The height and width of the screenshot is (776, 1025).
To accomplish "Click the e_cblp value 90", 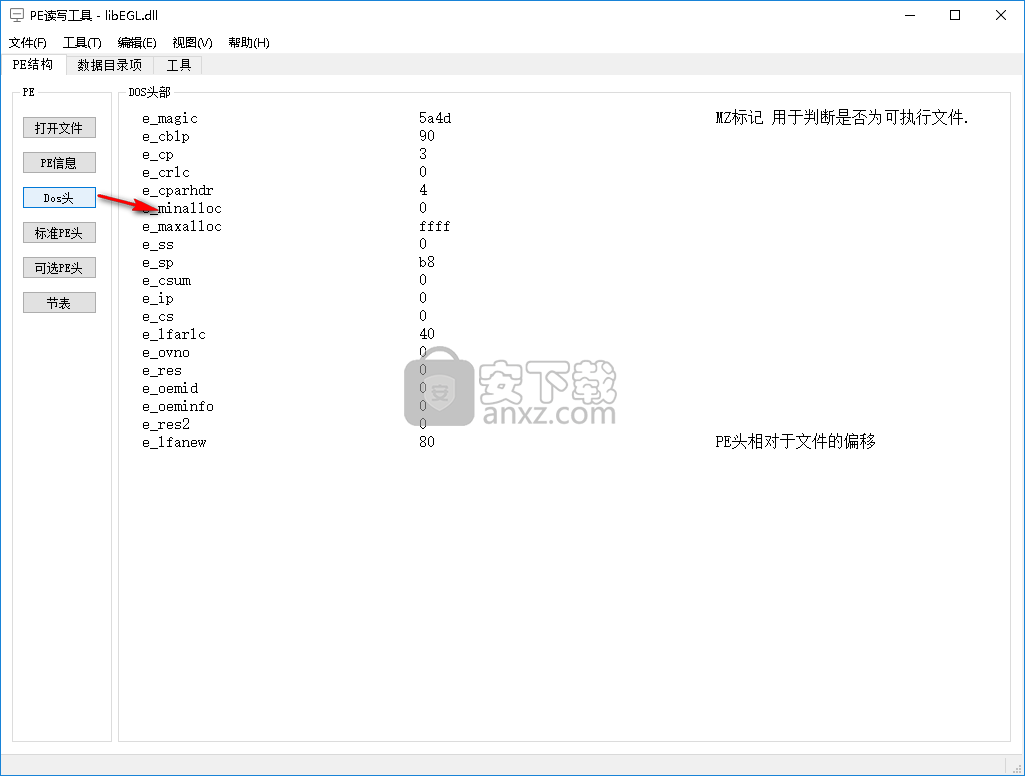I will pyautogui.click(x=427, y=136).
